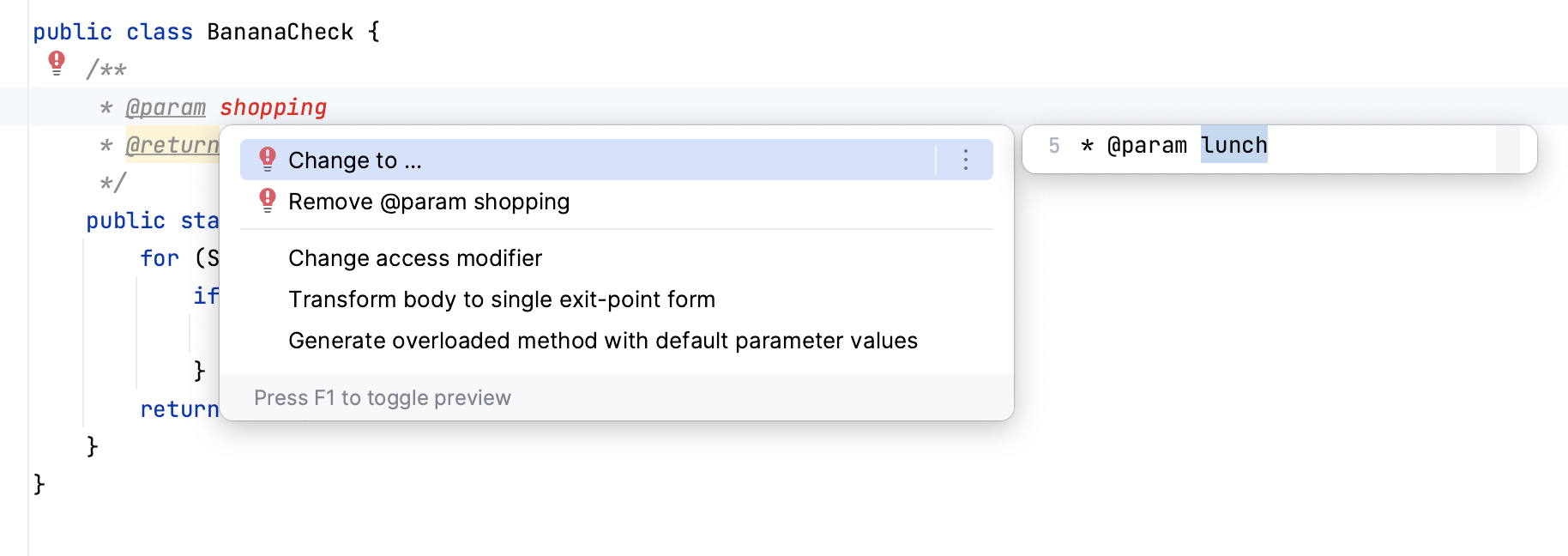Choose Remove @param shopping
This screenshot has width=1568, height=556.
coord(429,202)
